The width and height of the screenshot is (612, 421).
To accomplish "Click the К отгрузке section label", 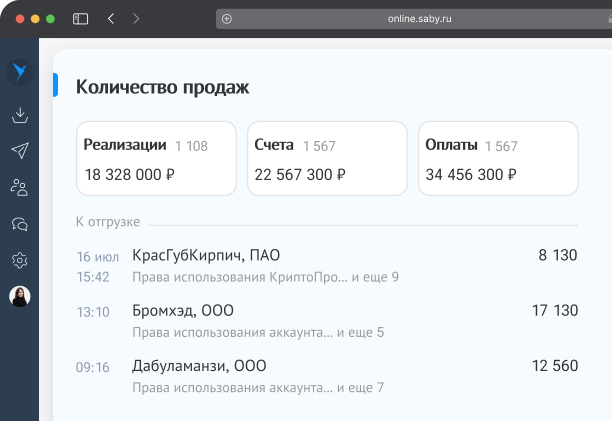I will 108,222.
